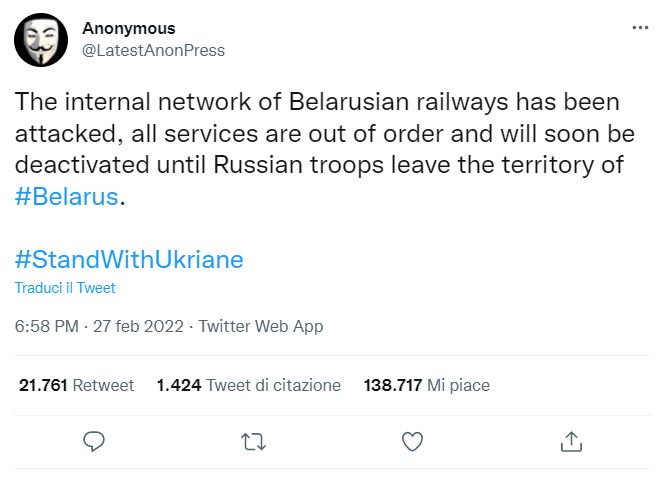This screenshot has width=660, height=481.
Task: Click the Twitter Web App source label
Action: point(261,326)
